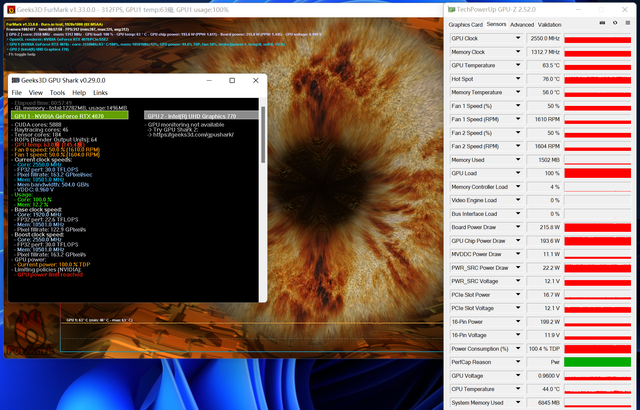Viewport: 640px width, 410px height.
Task: Open PerfCap Reason dropdown
Action: pos(518,362)
